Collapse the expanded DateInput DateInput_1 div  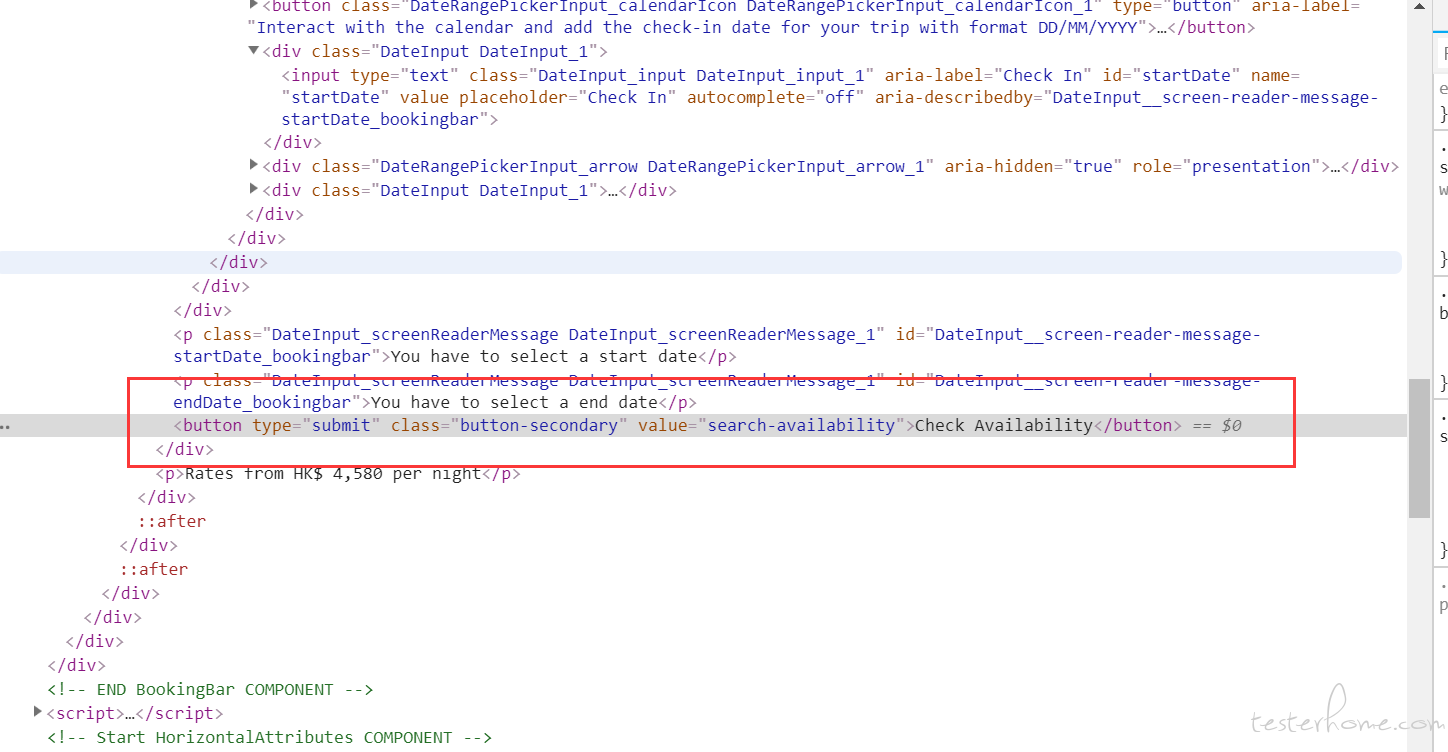(254, 51)
